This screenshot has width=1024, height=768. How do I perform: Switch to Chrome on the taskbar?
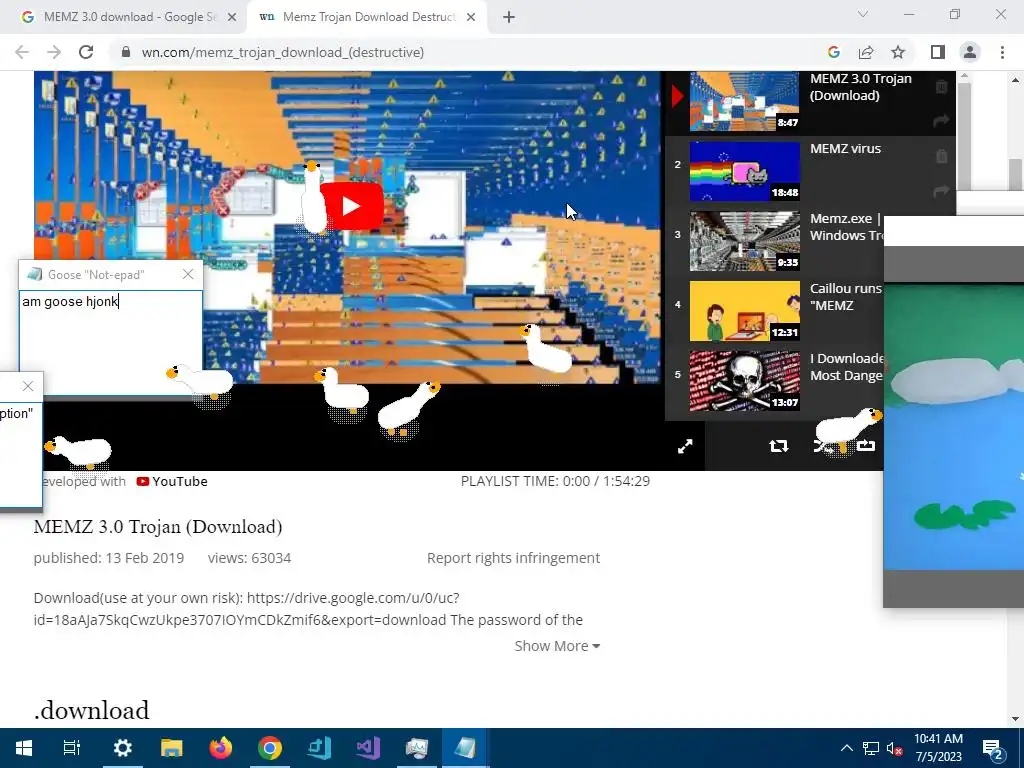click(270, 748)
